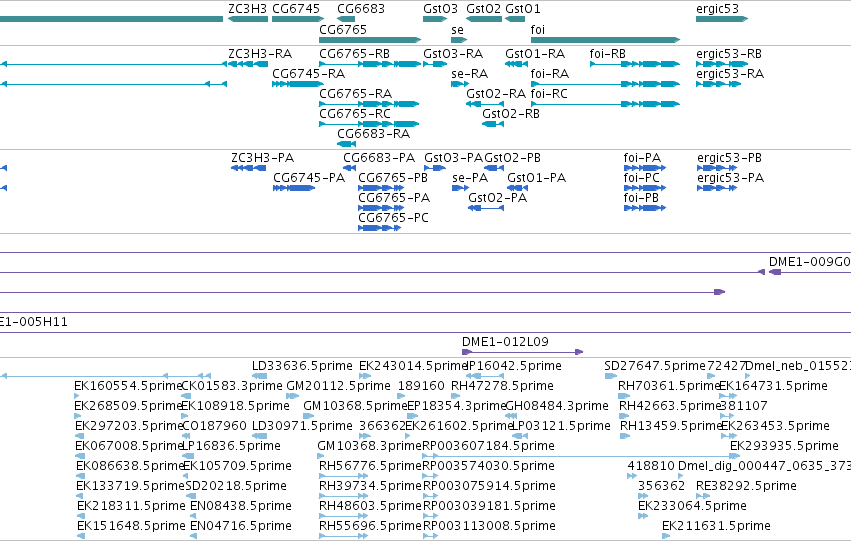Open the CG6683 gene label
The height and width of the screenshot is (541, 851).
click(361, 9)
